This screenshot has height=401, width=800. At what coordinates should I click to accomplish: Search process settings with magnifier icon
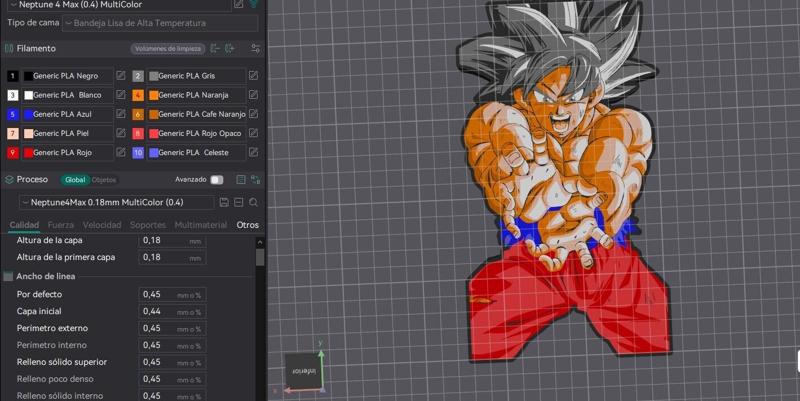tap(254, 202)
